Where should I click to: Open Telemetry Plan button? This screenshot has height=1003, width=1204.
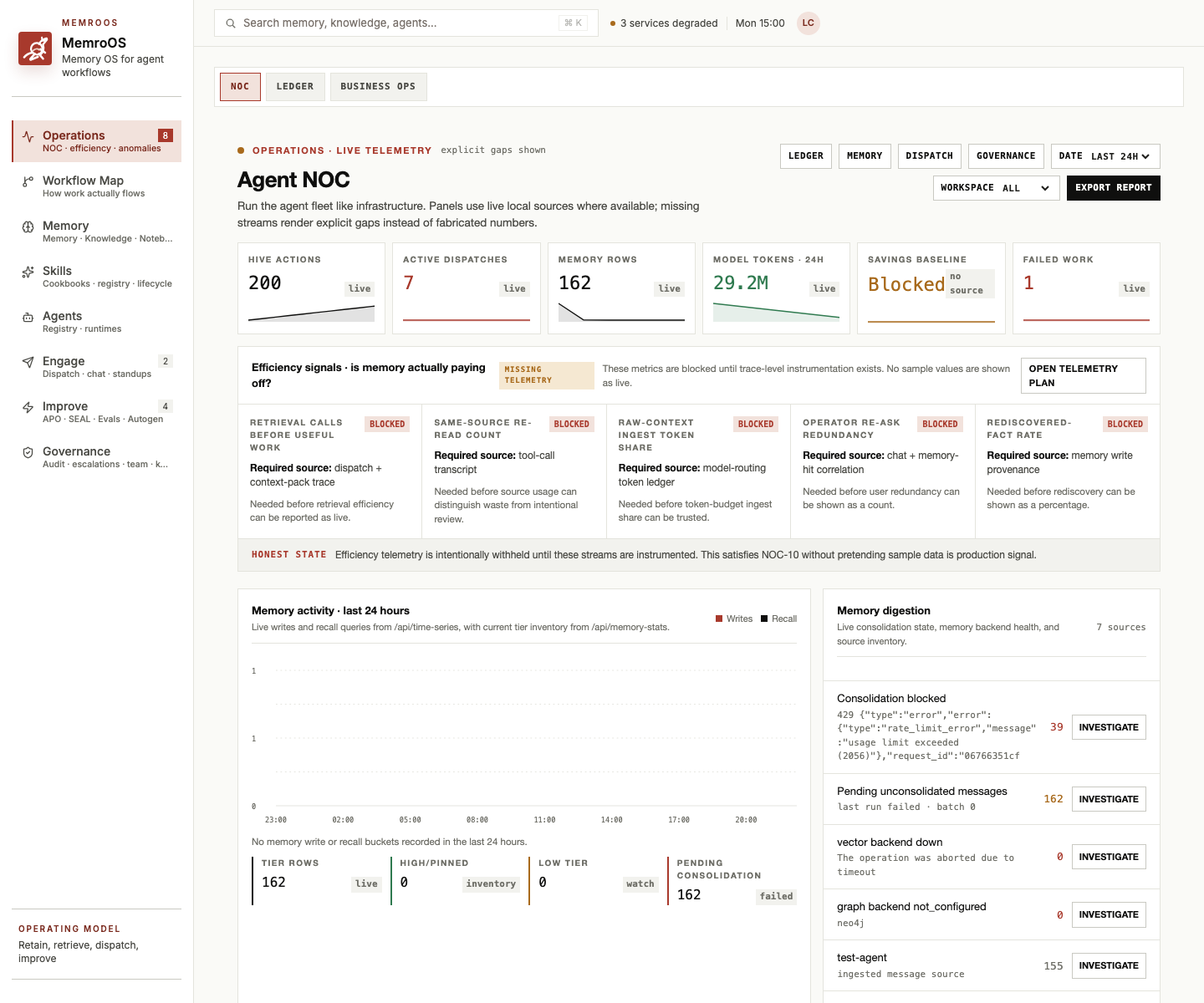click(x=1084, y=376)
